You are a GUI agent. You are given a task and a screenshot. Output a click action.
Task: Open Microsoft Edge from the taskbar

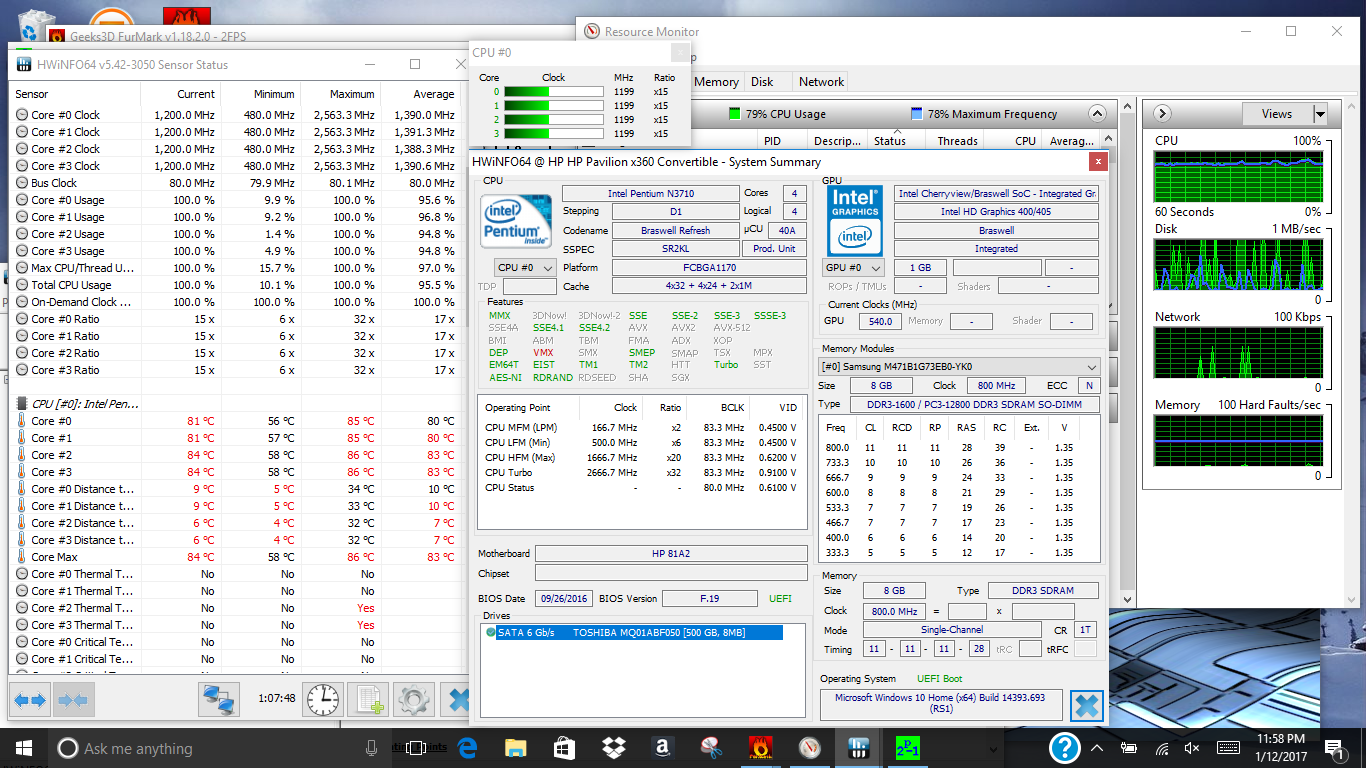tap(467, 747)
